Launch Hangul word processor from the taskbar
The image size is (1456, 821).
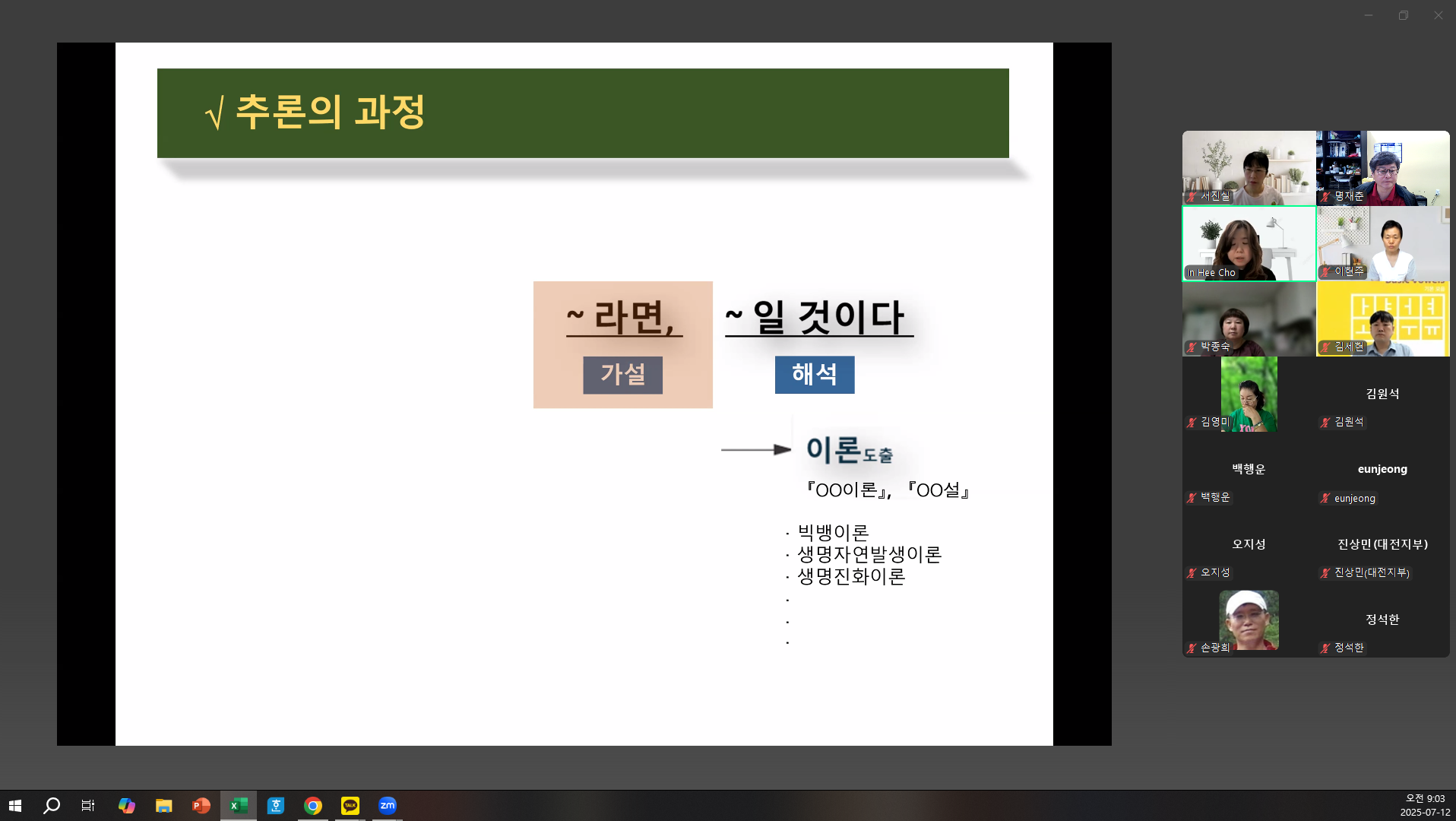(275, 805)
